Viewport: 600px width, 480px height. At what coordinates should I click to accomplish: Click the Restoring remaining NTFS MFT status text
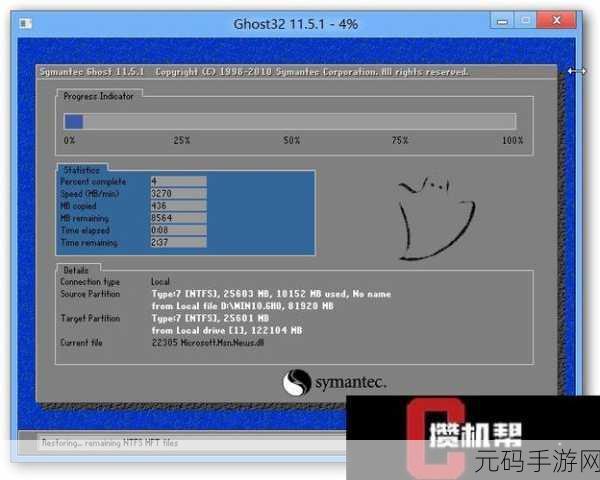pos(110,443)
